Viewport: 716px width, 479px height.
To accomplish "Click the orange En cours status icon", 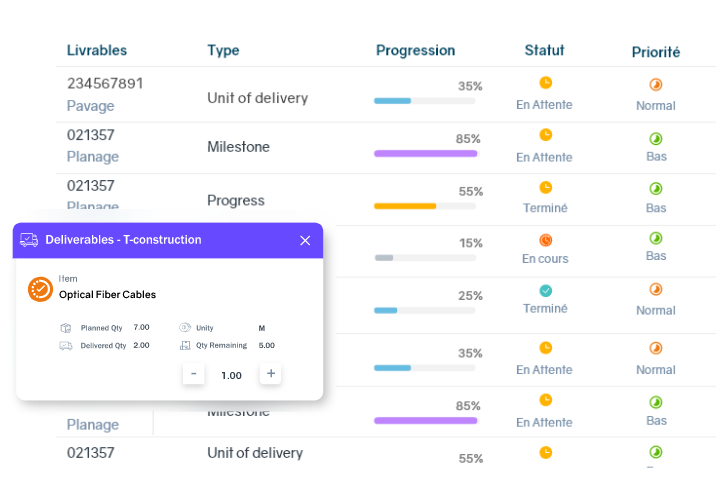I will point(545,240).
